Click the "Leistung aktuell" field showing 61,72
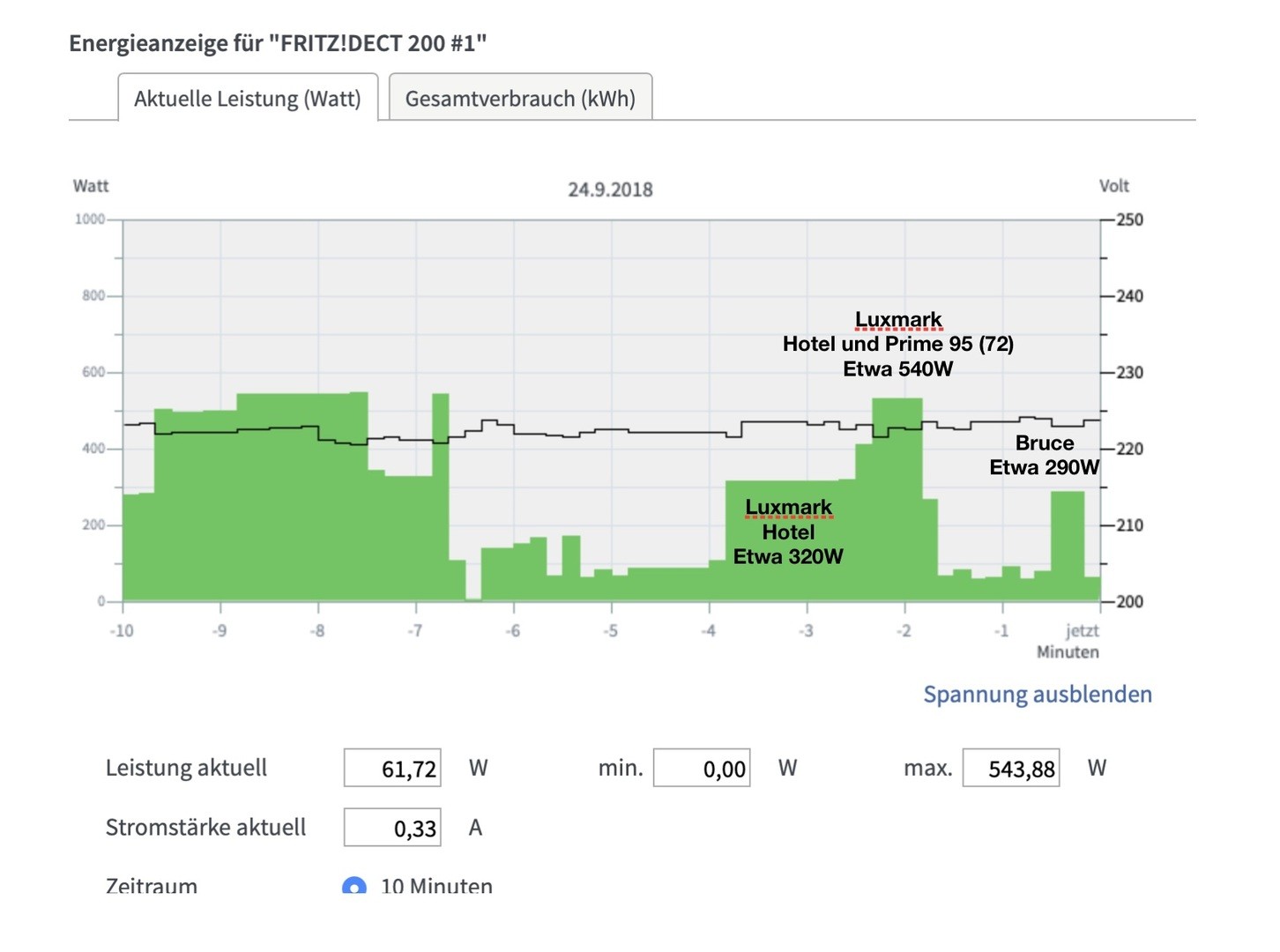The height and width of the screenshot is (952, 1280). point(393,768)
